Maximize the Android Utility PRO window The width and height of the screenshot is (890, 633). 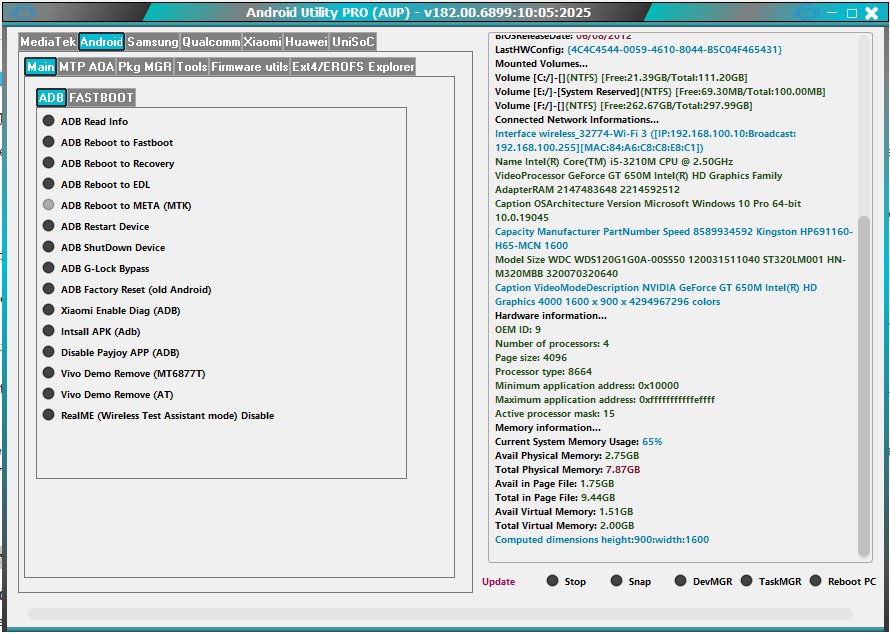[851, 13]
